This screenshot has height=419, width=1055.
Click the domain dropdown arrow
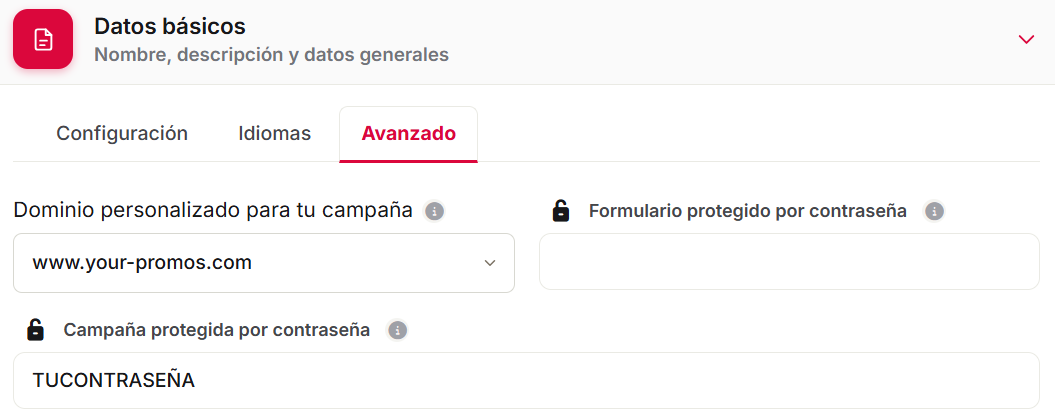(490, 263)
